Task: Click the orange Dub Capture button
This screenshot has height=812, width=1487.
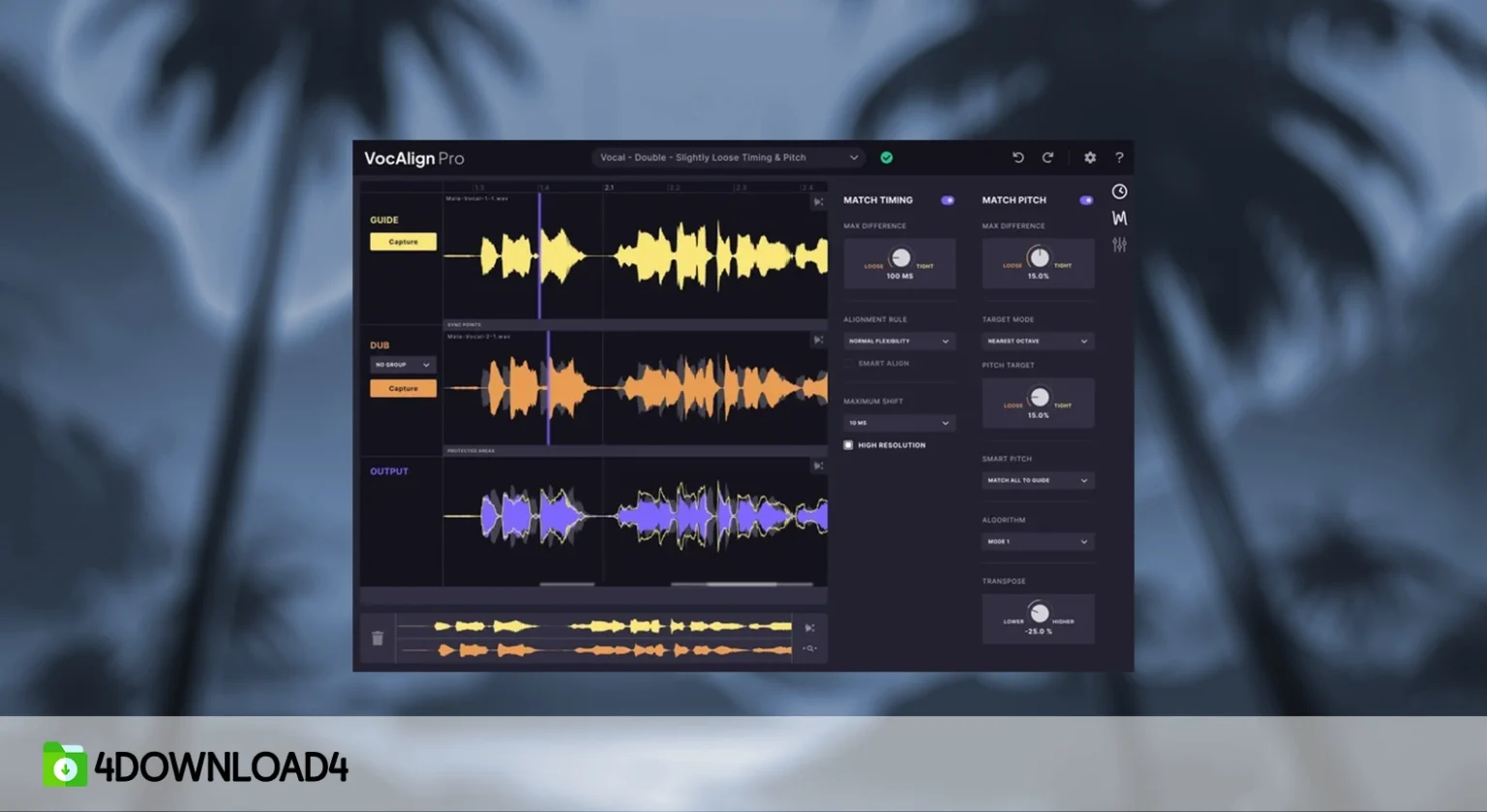Action: click(403, 388)
